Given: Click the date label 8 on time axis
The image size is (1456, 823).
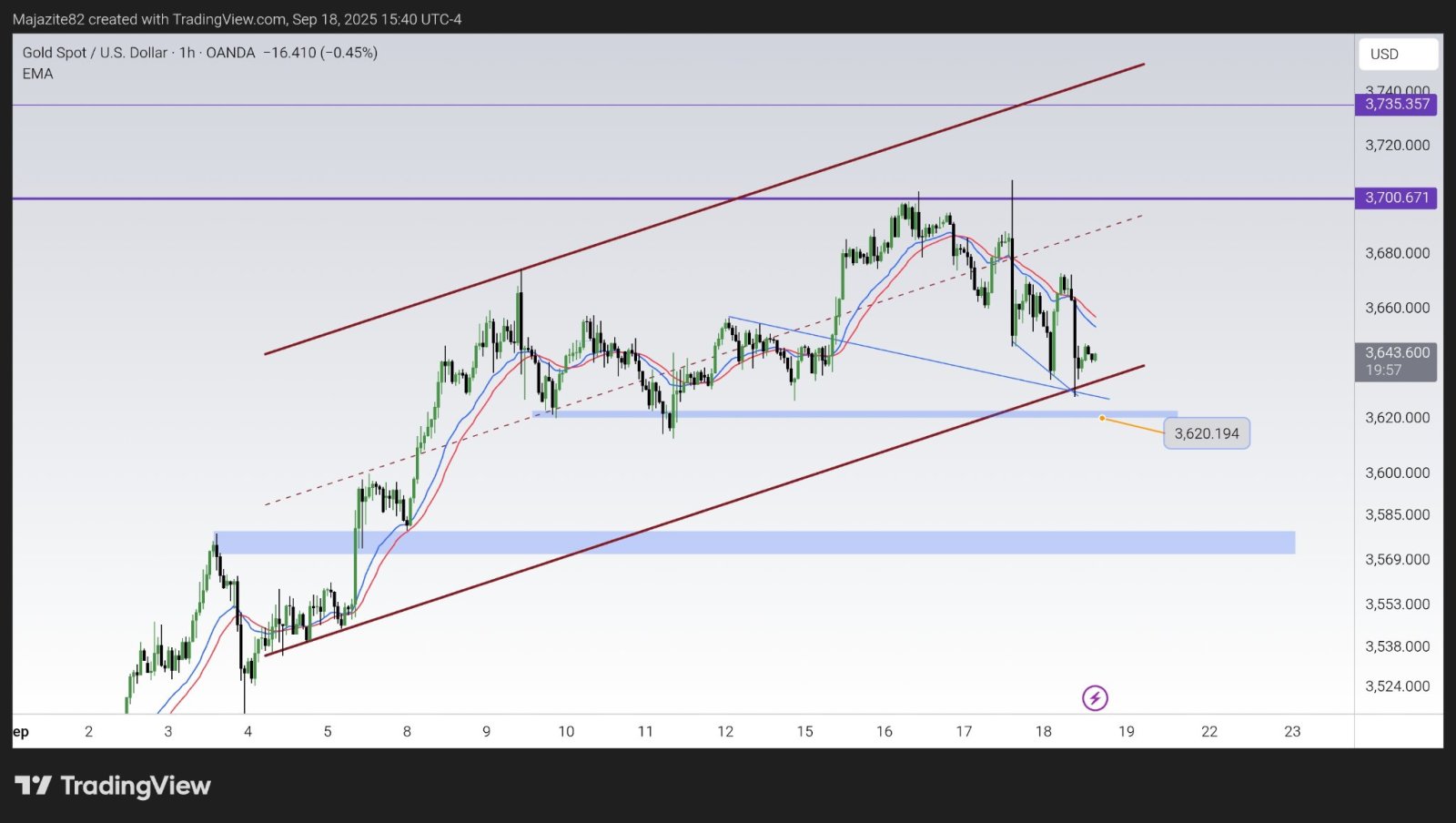Looking at the screenshot, I should pos(407,731).
